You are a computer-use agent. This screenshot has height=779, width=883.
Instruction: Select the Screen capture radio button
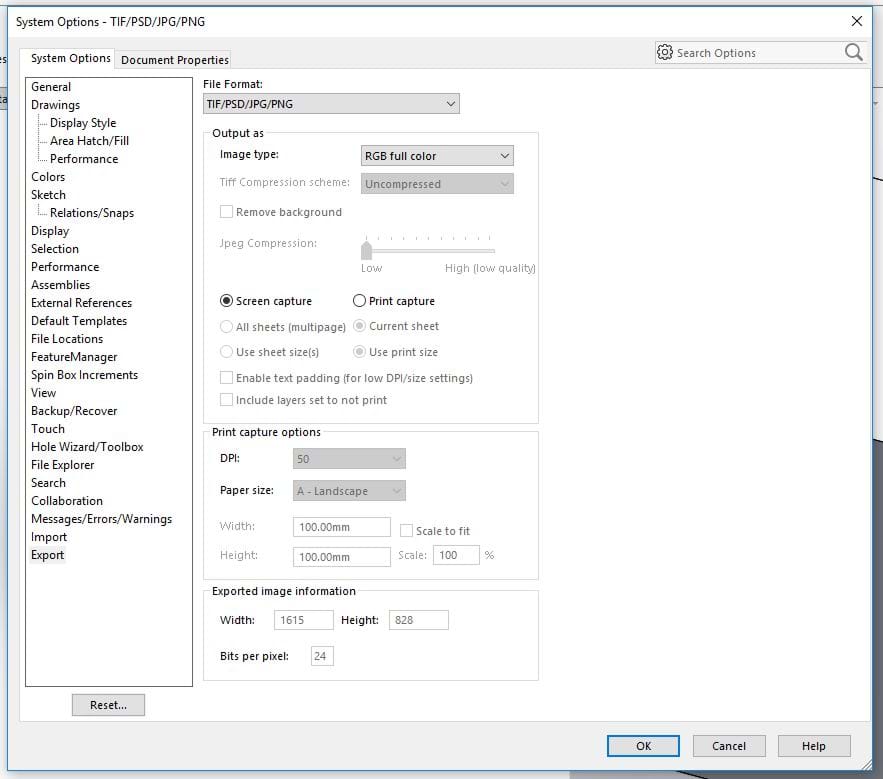point(227,301)
